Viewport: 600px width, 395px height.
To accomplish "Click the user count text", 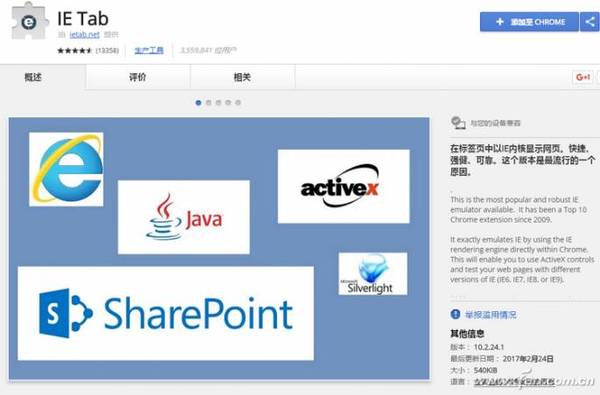I will pyautogui.click(x=208, y=50).
